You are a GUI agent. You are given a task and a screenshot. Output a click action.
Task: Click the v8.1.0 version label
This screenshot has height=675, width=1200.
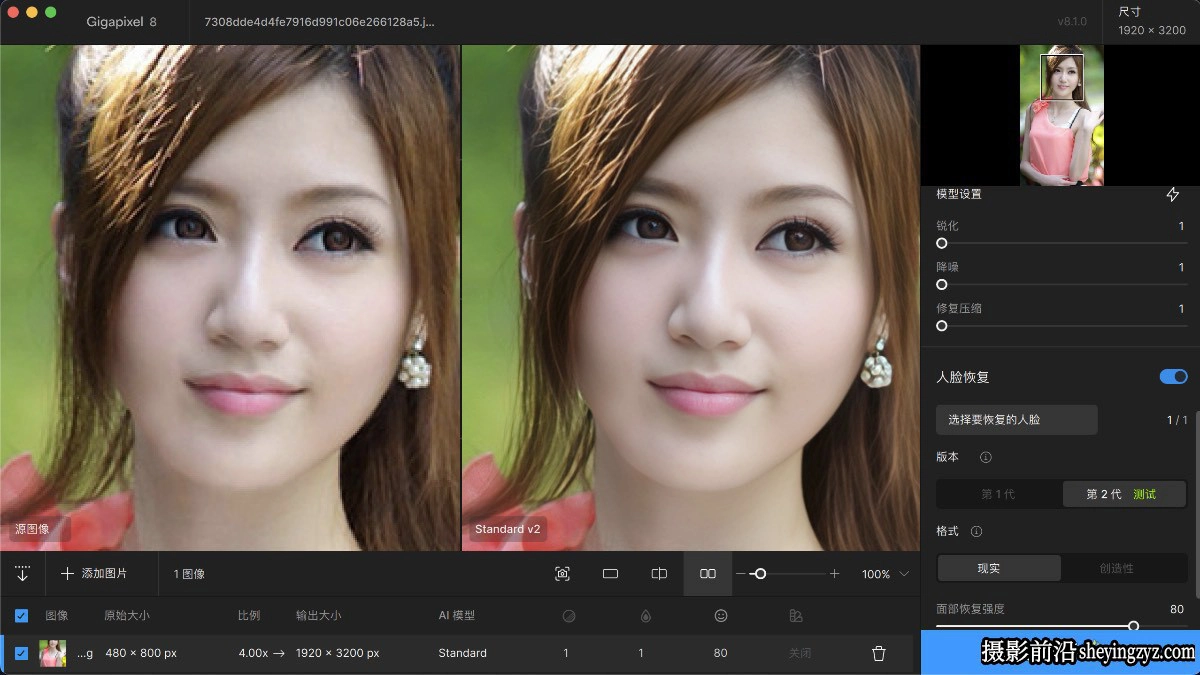pyautogui.click(x=1072, y=22)
